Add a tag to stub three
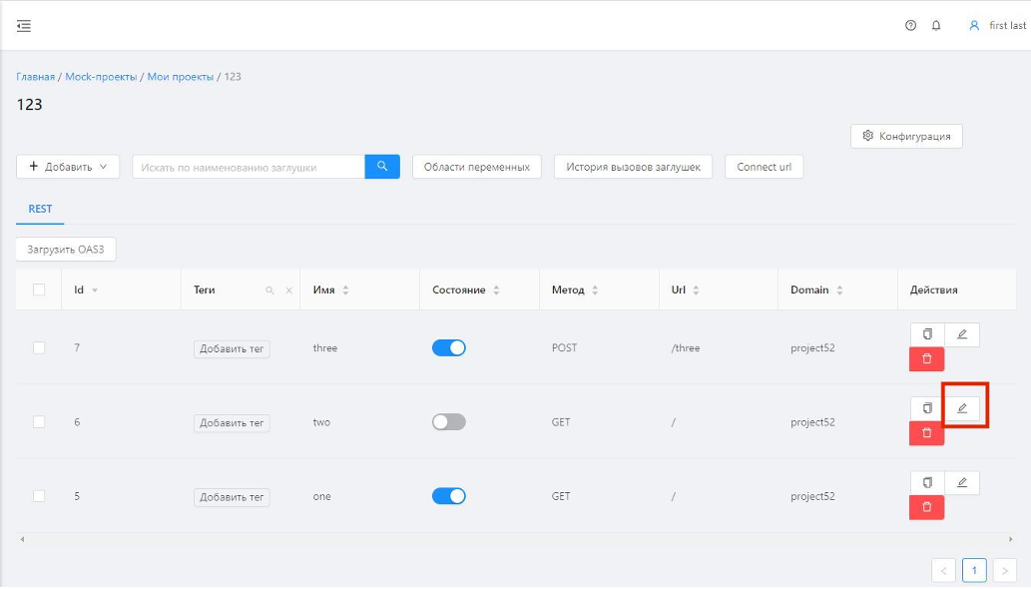 point(231,348)
